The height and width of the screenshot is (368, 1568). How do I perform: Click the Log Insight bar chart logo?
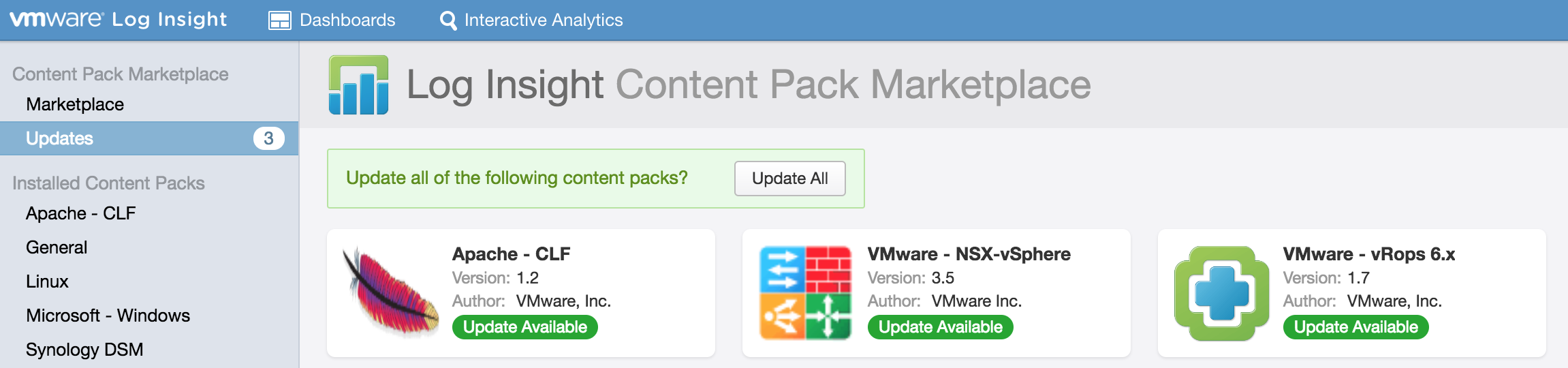coord(359,85)
